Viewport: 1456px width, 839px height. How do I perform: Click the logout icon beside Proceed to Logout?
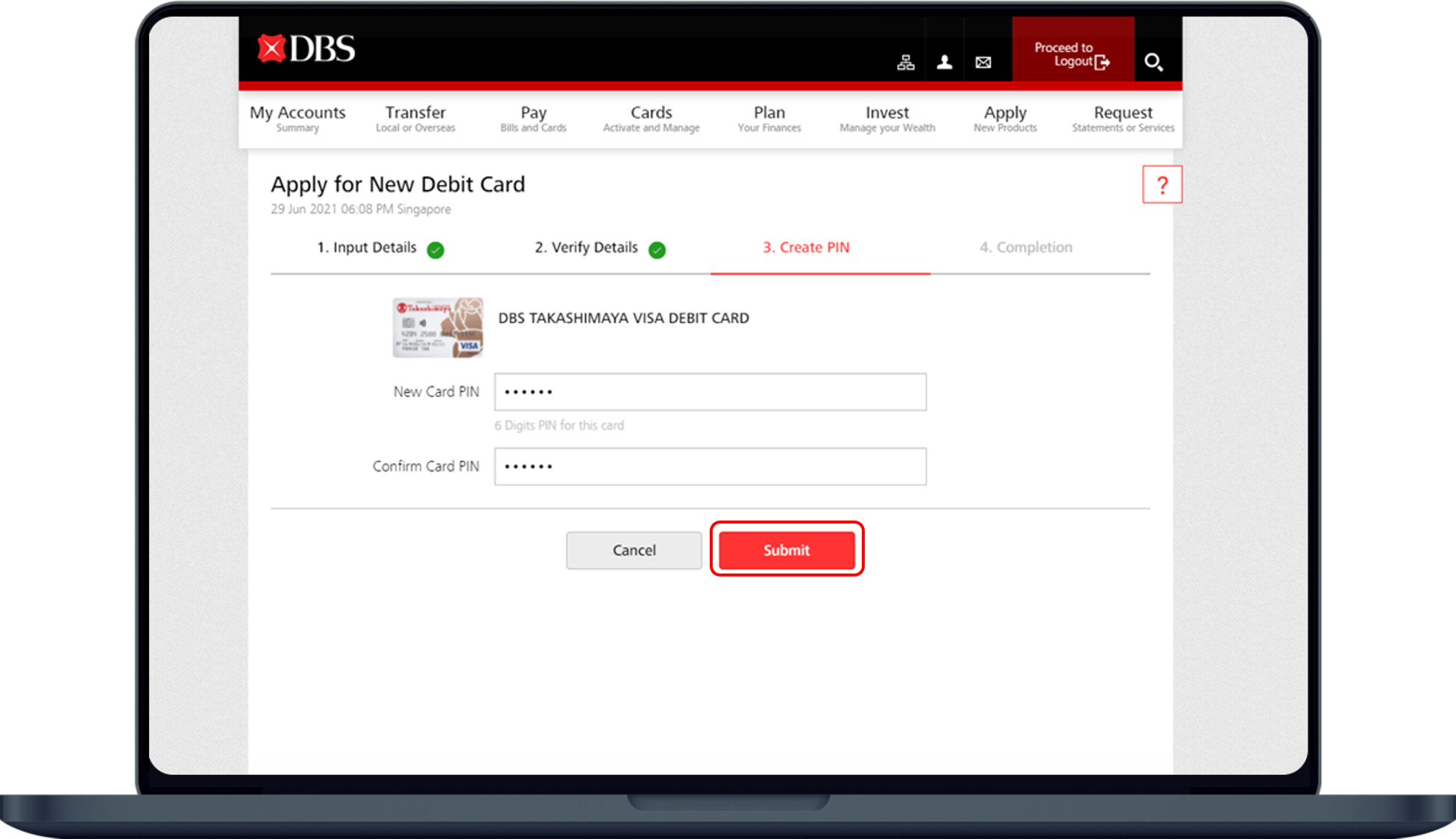tap(1102, 63)
